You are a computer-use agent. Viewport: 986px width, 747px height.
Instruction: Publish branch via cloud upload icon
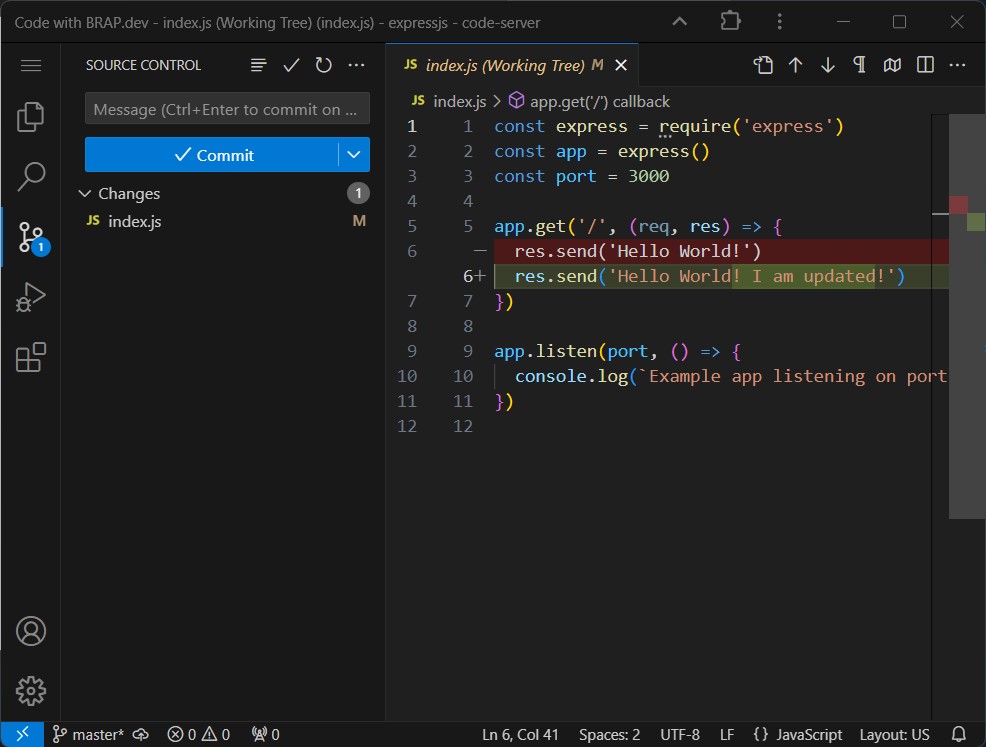(x=141, y=734)
